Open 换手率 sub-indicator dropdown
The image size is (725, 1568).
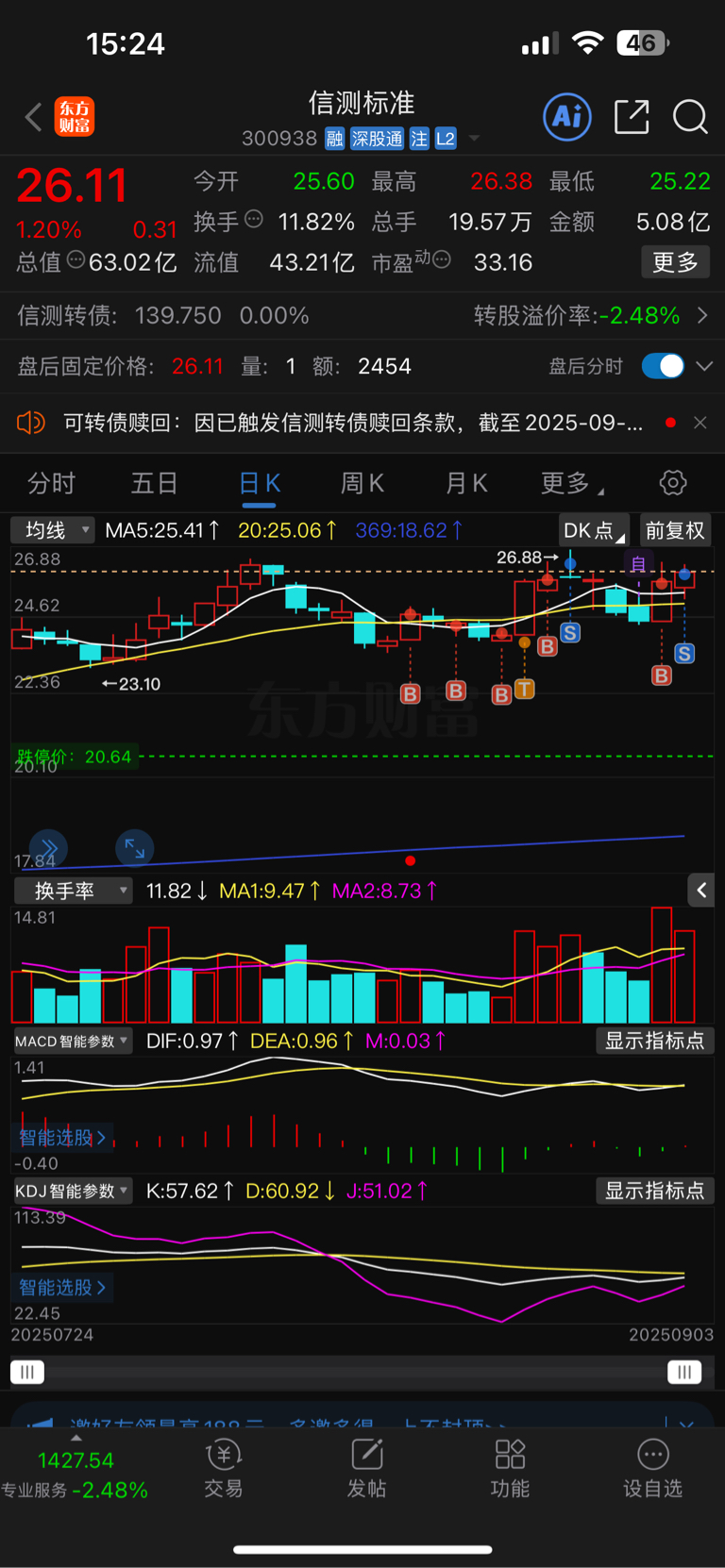72,891
